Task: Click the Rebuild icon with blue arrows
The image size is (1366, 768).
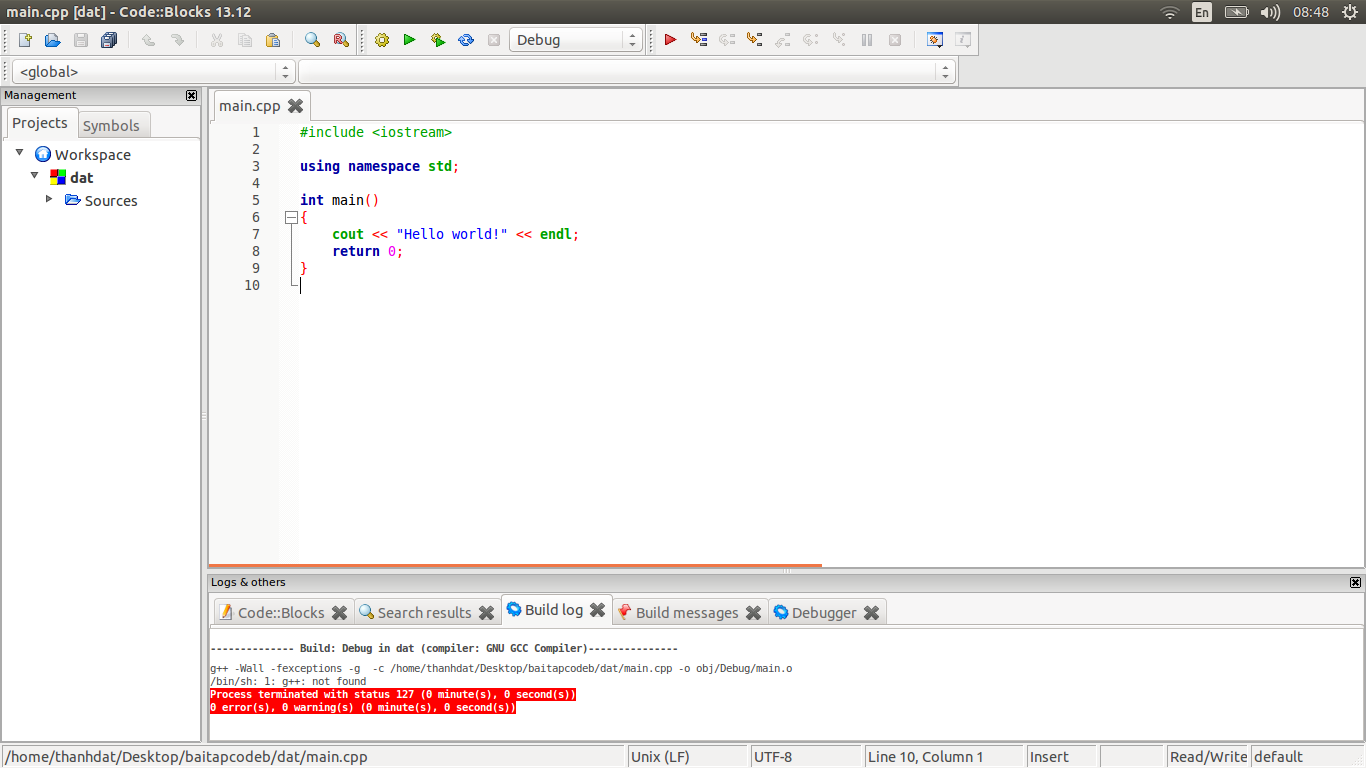Action: 465,40
